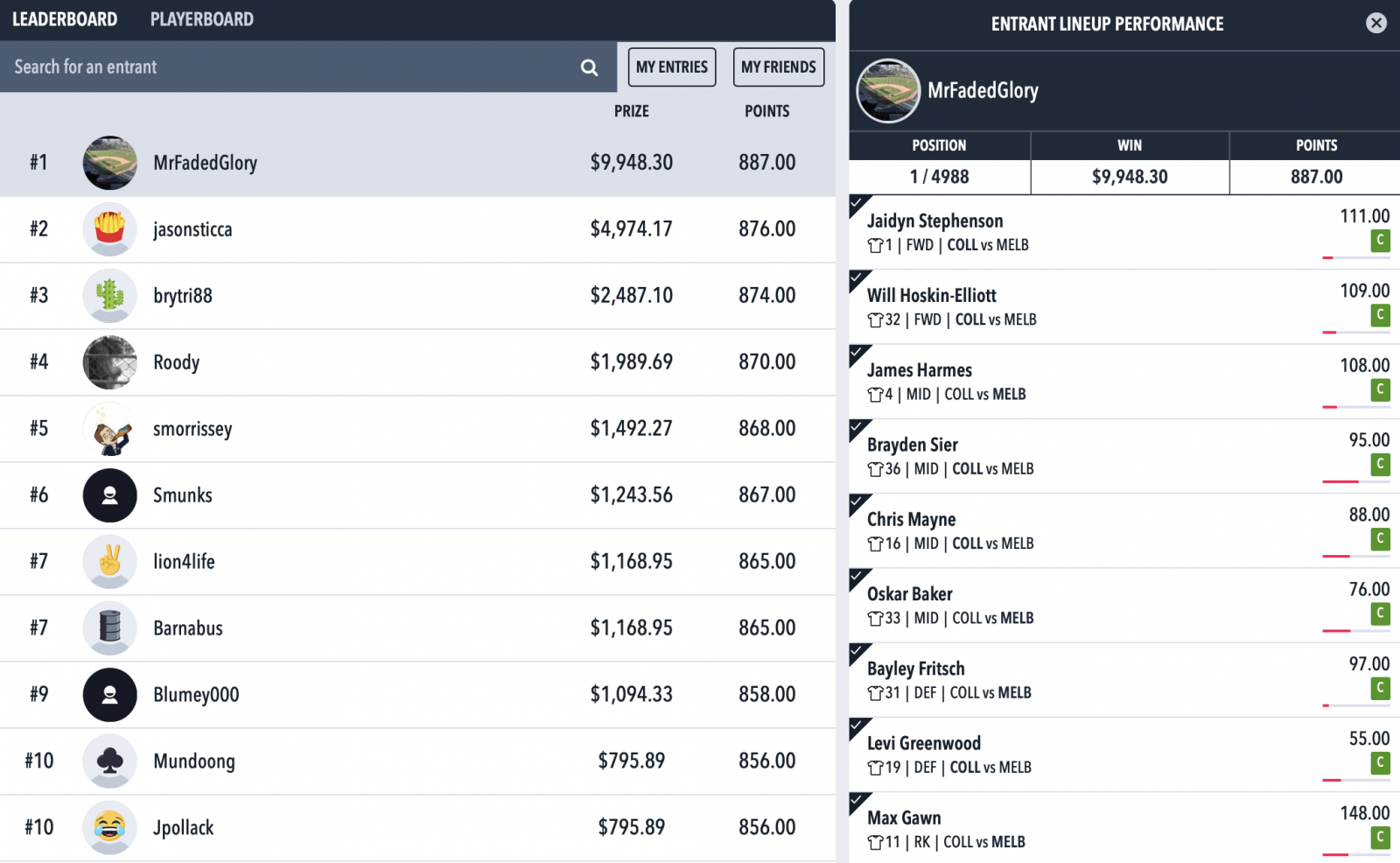Click Levi Greenwood's player name

coord(924,744)
